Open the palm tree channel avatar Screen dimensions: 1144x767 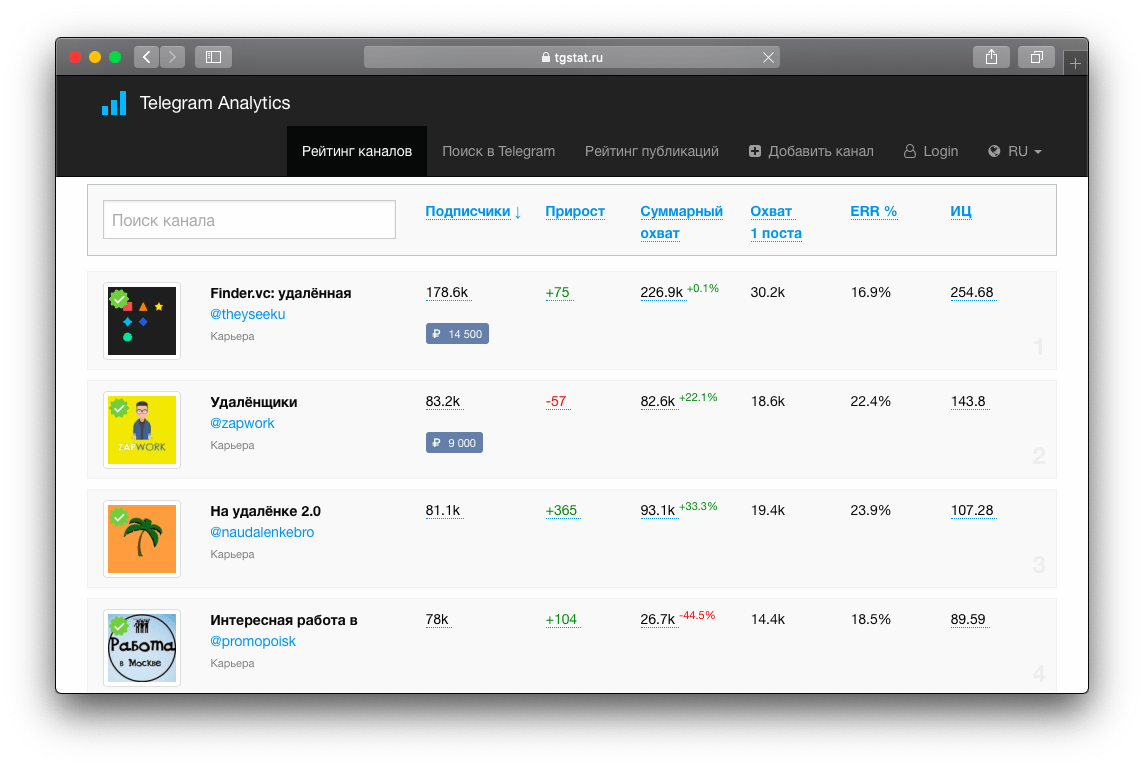(x=142, y=538)
